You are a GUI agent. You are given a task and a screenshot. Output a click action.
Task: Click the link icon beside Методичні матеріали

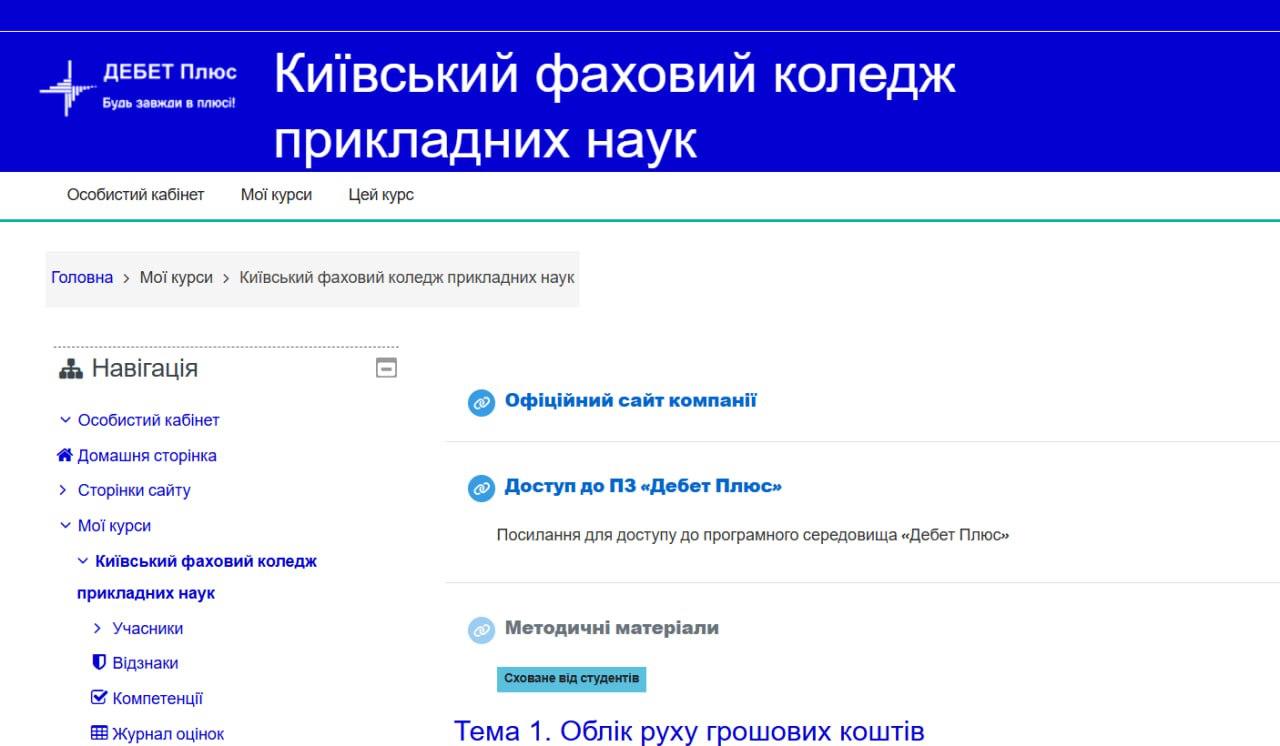pos(482,630)
